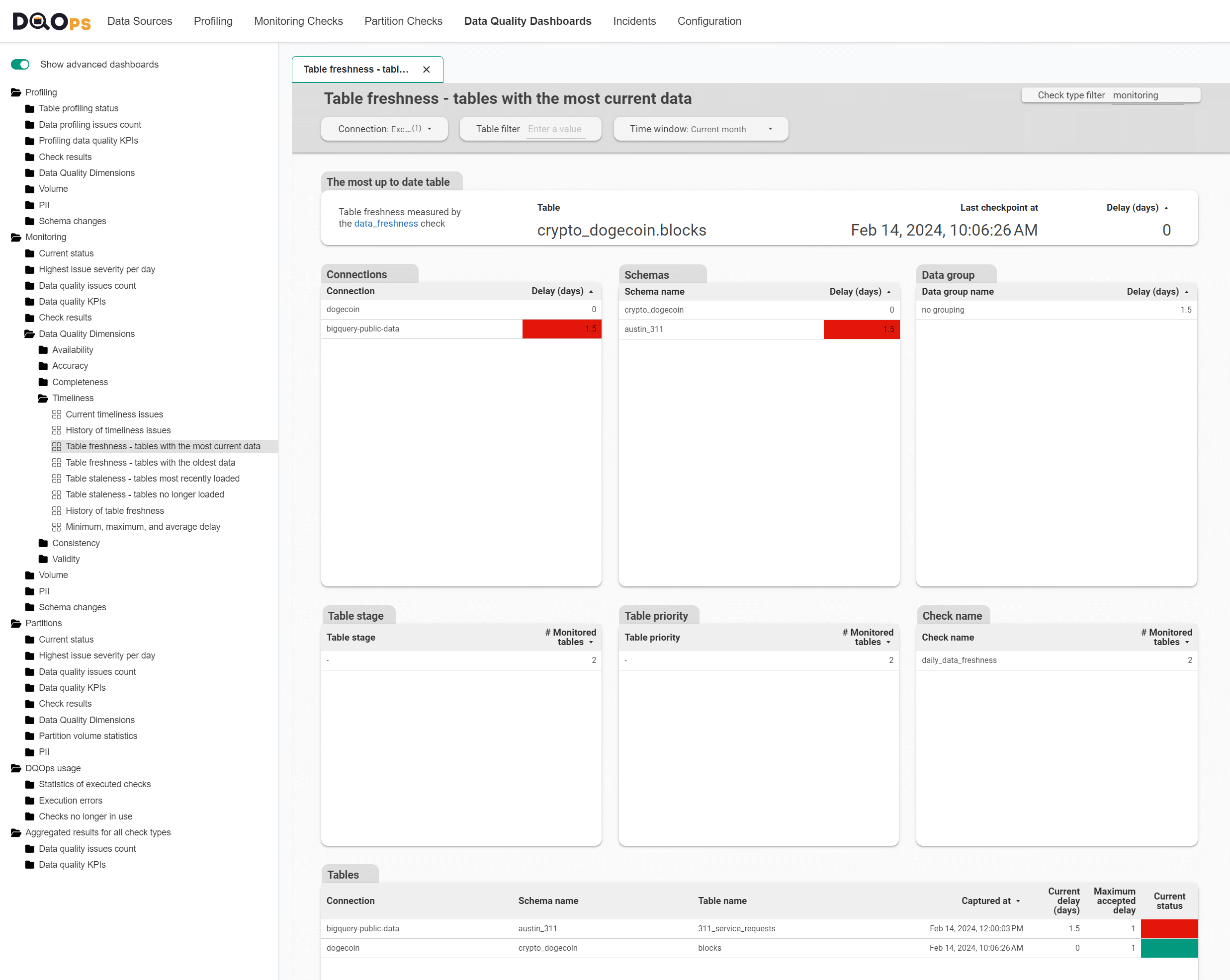1230x980 pixels.
Task: Open the Captured at sort dropdown in Tables
Action: pos(1019,901)
